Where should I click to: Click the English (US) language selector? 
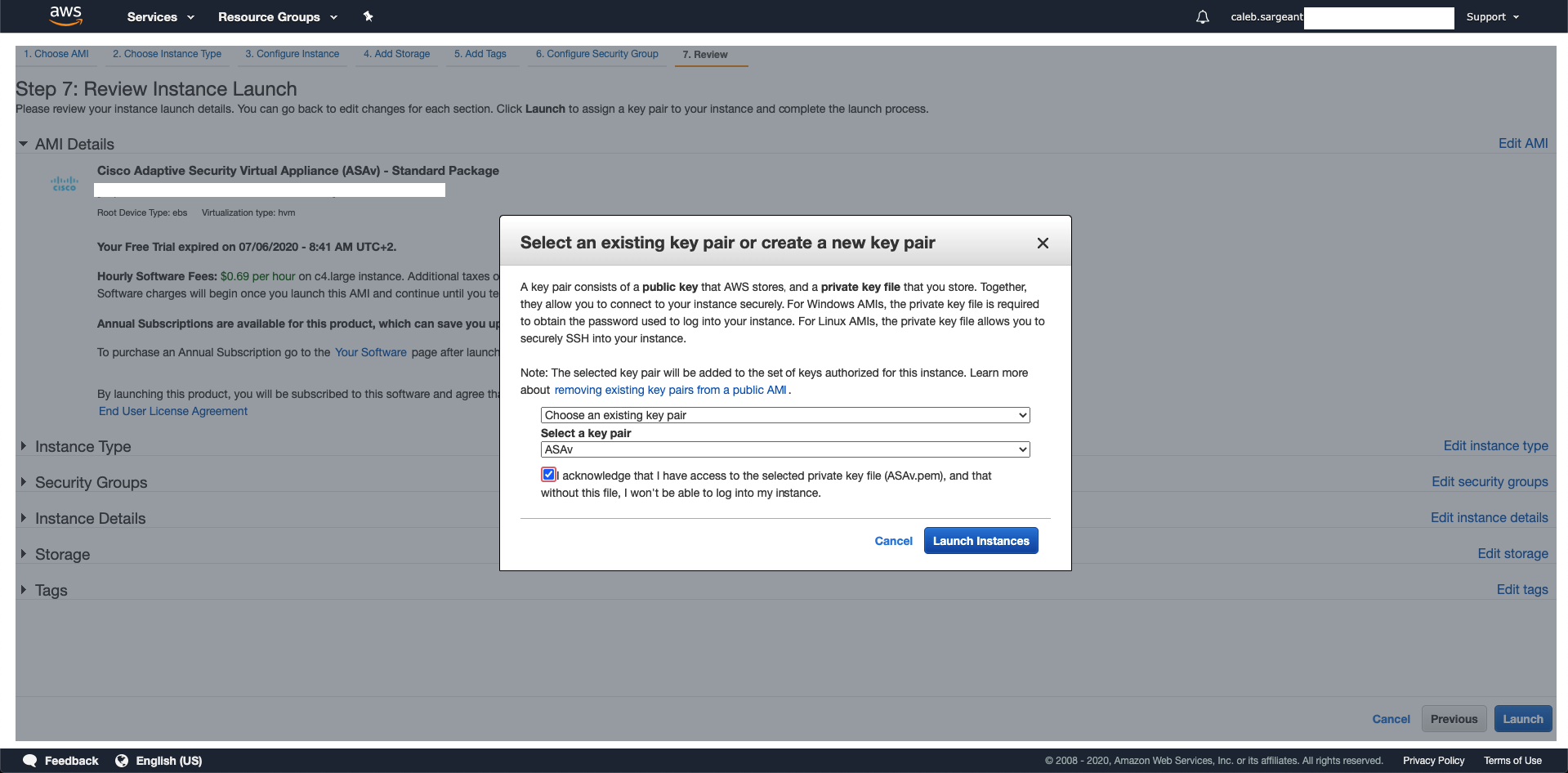(169, 761)
